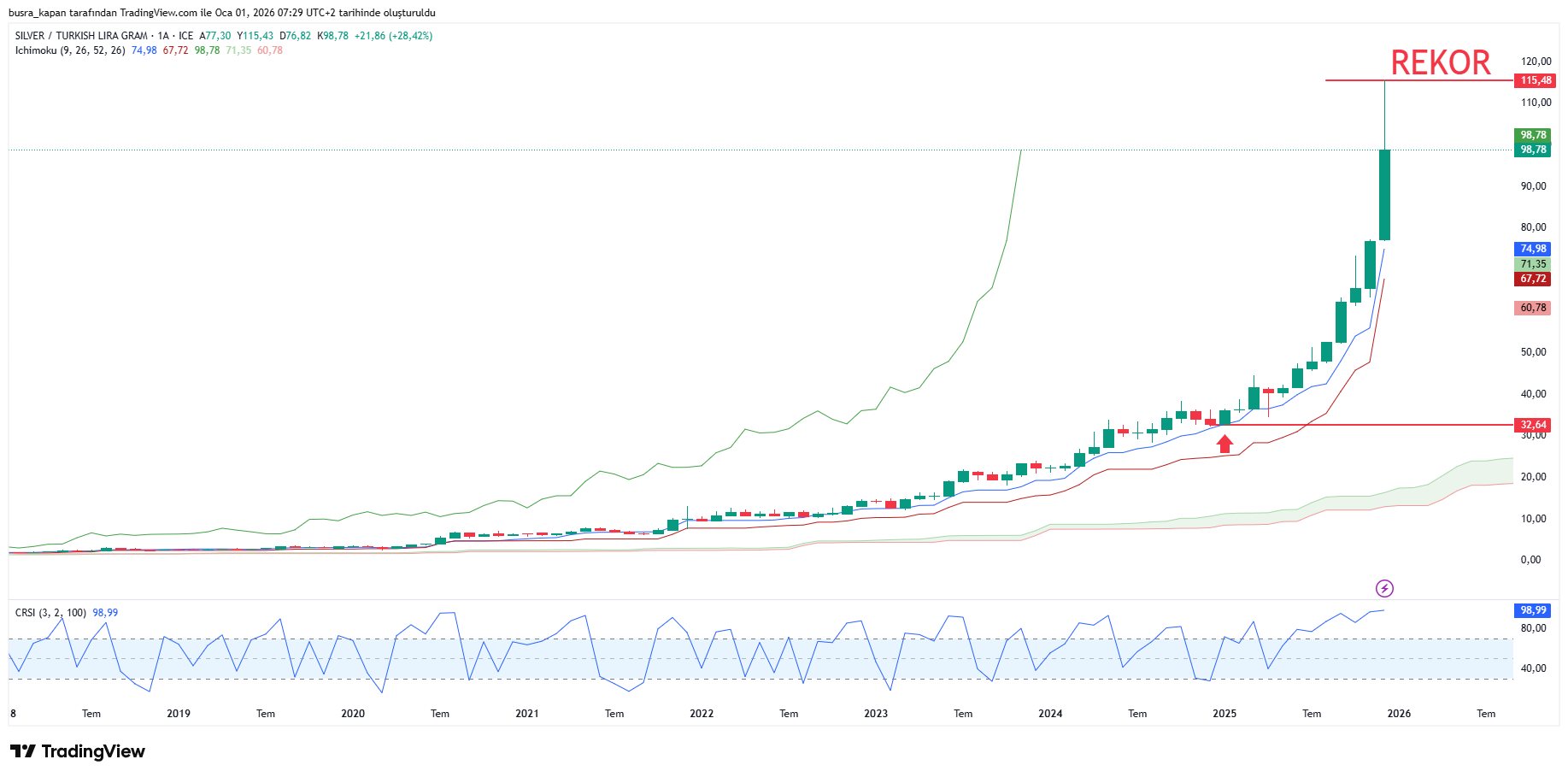The image size is (1568, 777).
Task: Open the CRSI (3, 2, 100) indicator legend
Action: (x=50, y=613)
